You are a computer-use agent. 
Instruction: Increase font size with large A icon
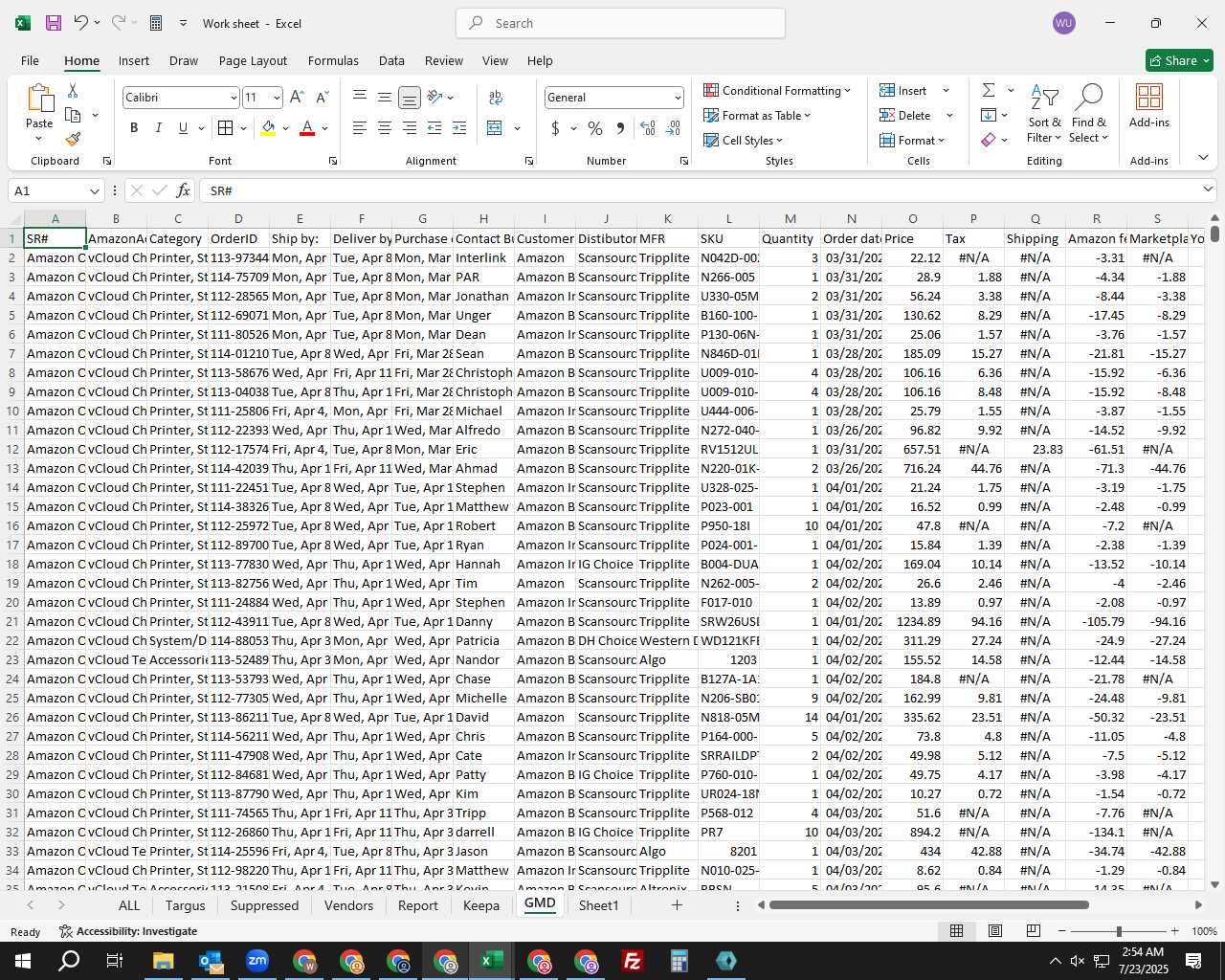point(297,98)
